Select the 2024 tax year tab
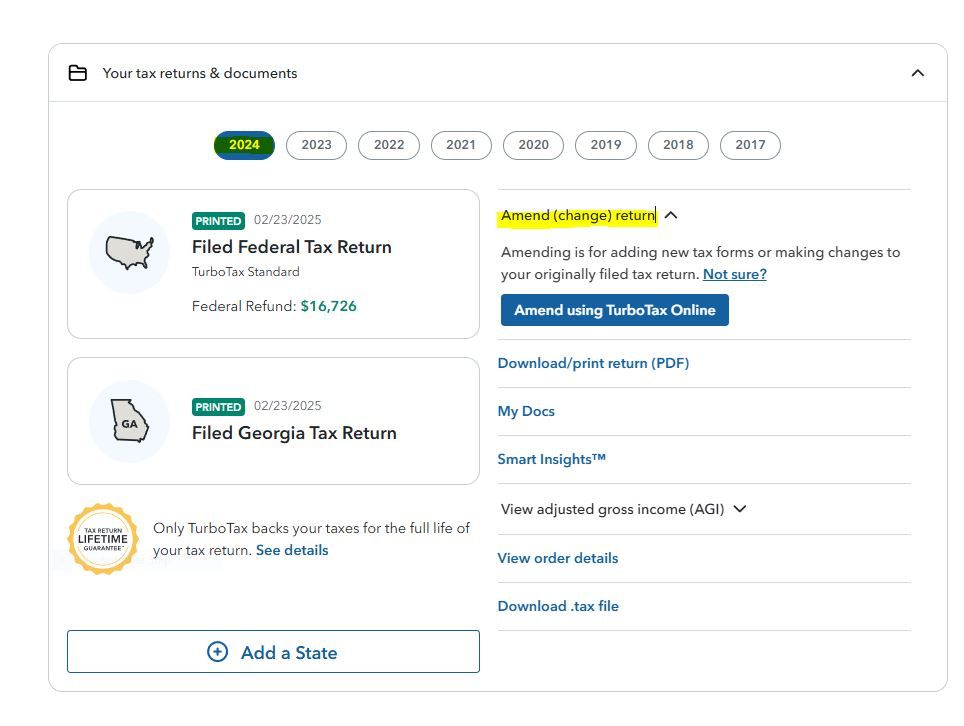Screen dimensions: 964x726 [x=244, y=145]
